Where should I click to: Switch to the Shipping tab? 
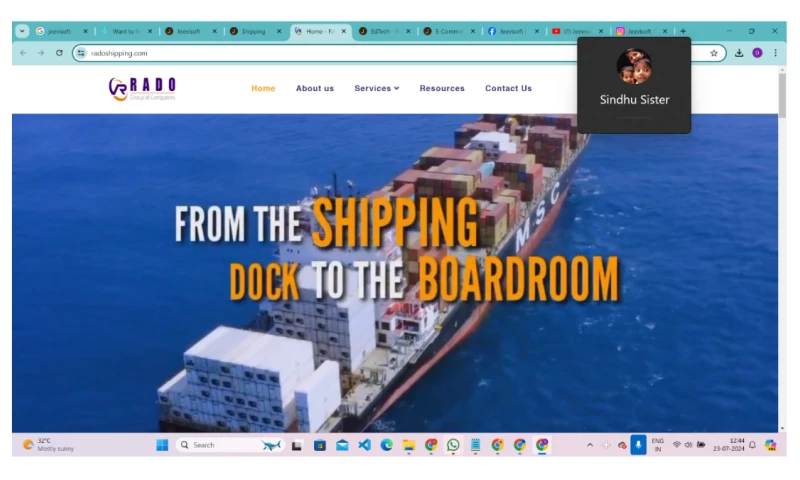[x=255, y=31]
